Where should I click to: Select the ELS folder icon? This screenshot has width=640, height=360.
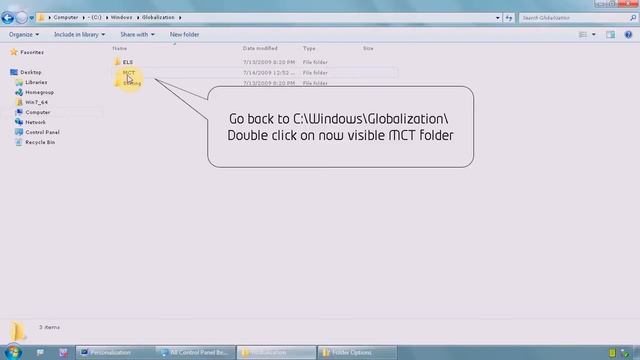[x=117, y=62]
